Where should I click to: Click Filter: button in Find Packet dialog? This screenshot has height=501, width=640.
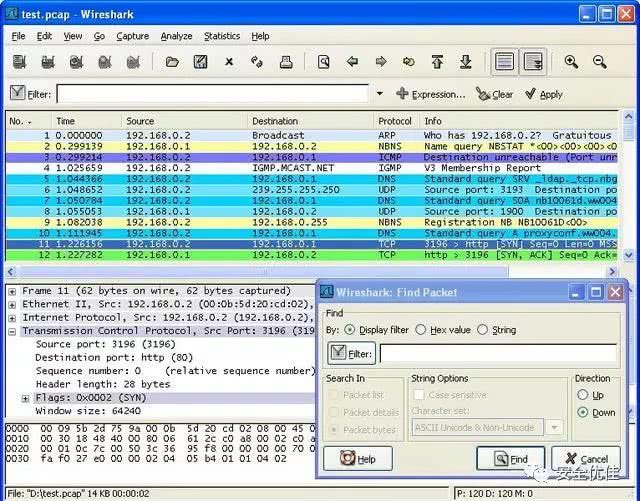[351, 354]
